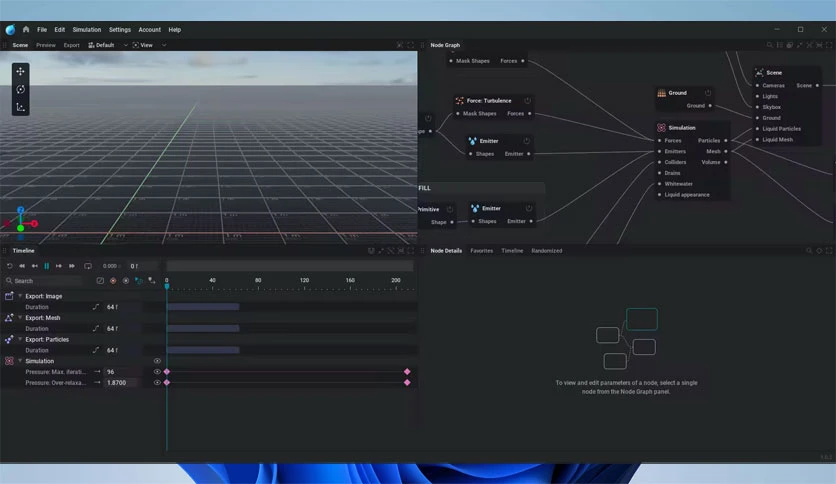
Task: Click the upper Emitter node icon
Action: (x=472, y=141)
